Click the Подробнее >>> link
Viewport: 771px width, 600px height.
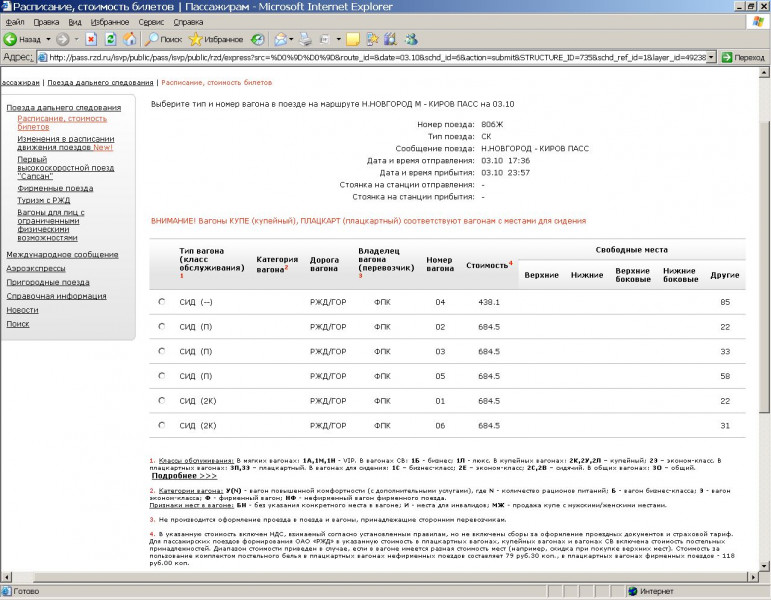184,476
